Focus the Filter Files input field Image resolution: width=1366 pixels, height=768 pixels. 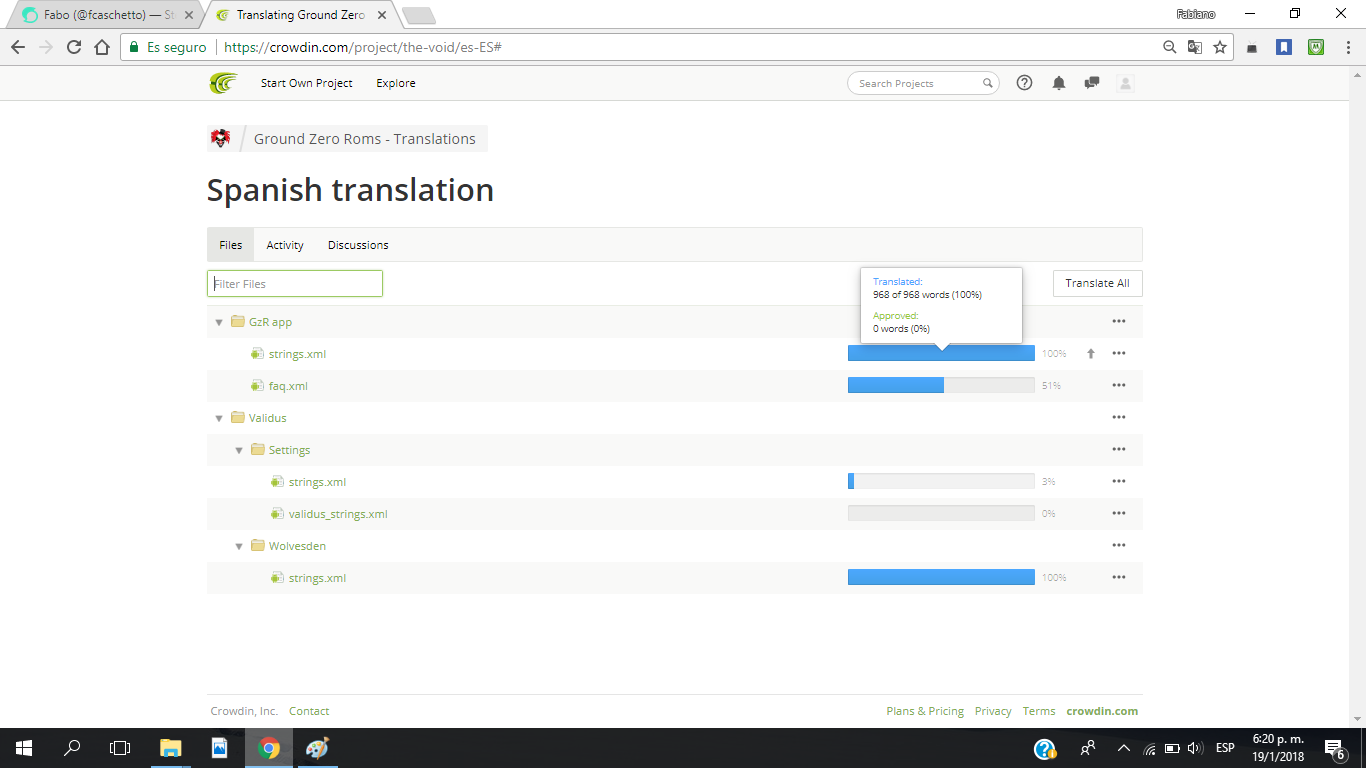(x=295, y=284)
